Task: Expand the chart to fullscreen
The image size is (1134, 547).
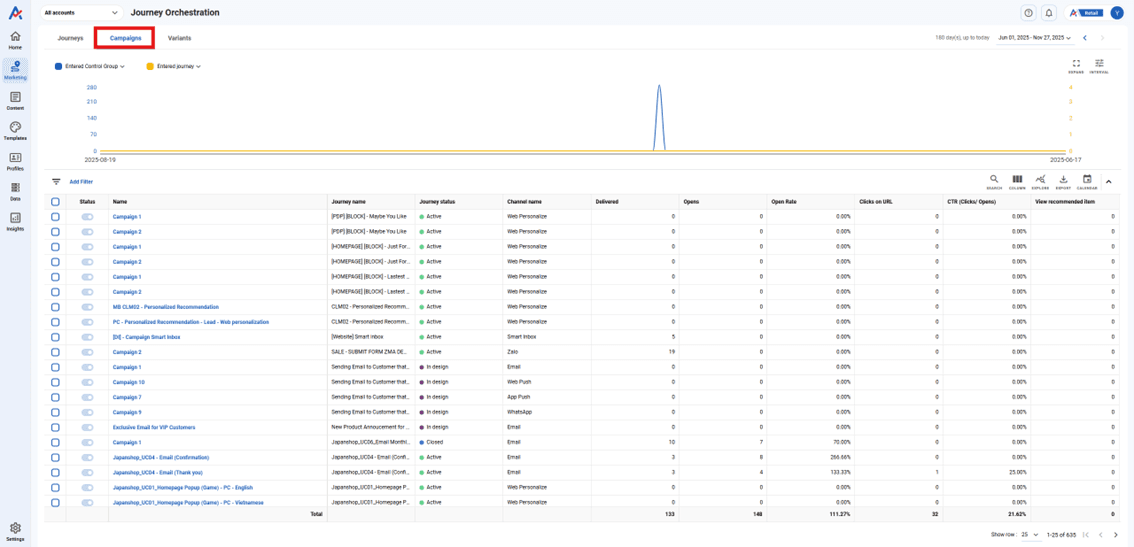Action: coord(1076,66)
